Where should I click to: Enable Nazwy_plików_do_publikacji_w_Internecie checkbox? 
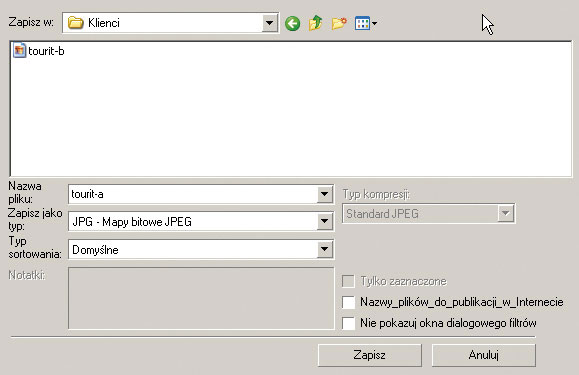(x=348, y=302)
